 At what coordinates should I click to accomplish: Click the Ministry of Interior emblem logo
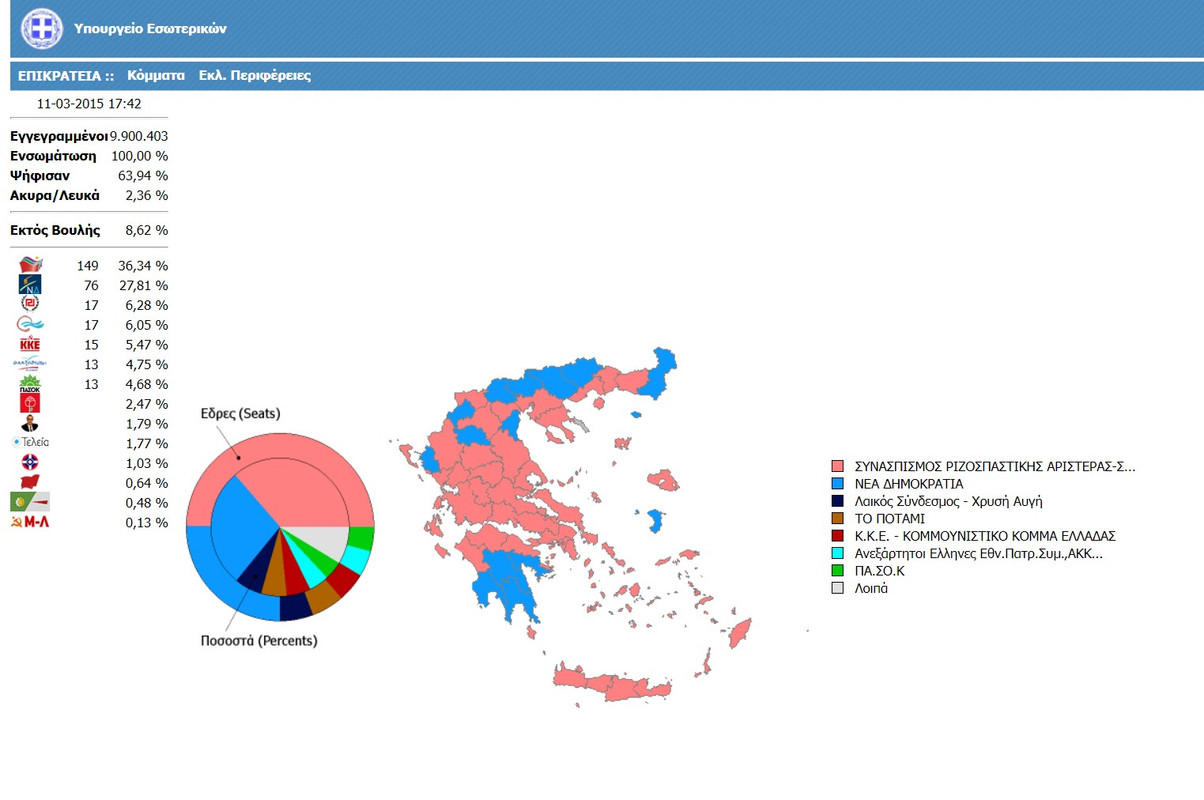pyautogui.click(x=41, y=29)
